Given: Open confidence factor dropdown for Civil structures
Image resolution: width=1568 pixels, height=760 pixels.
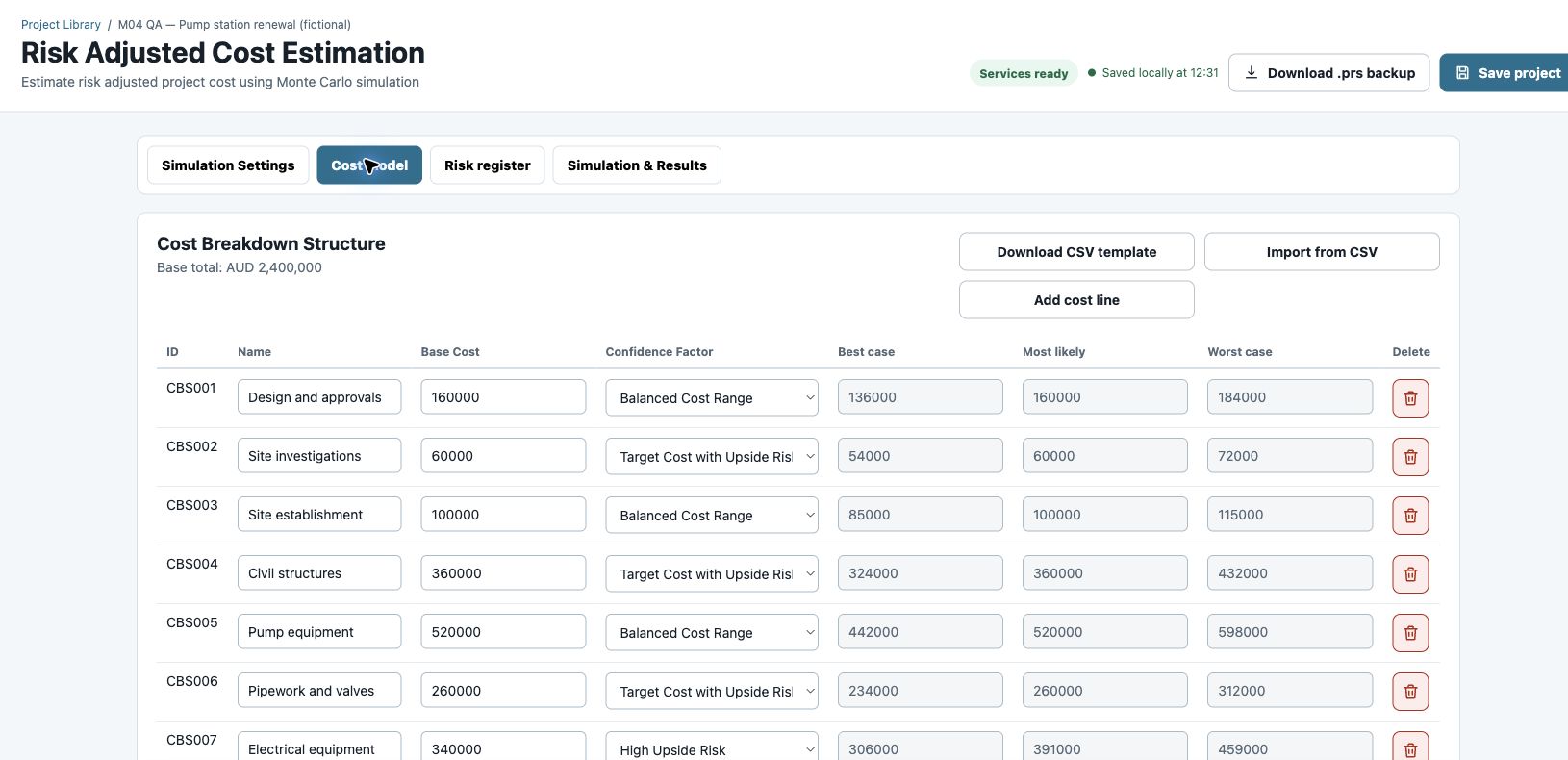Looking at the screenshot, I should (712, 574).
